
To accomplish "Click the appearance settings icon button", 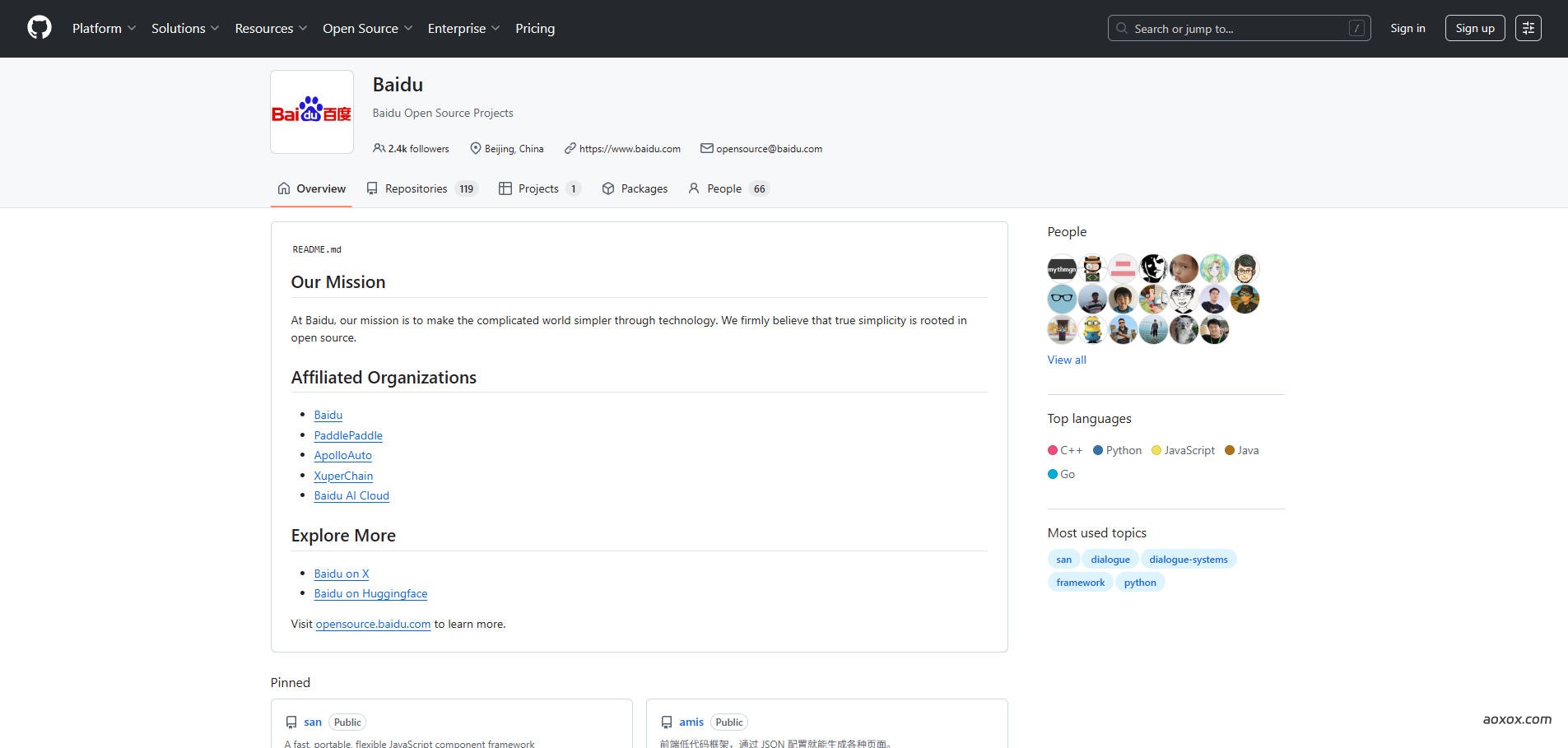I will click(1528, 28).
